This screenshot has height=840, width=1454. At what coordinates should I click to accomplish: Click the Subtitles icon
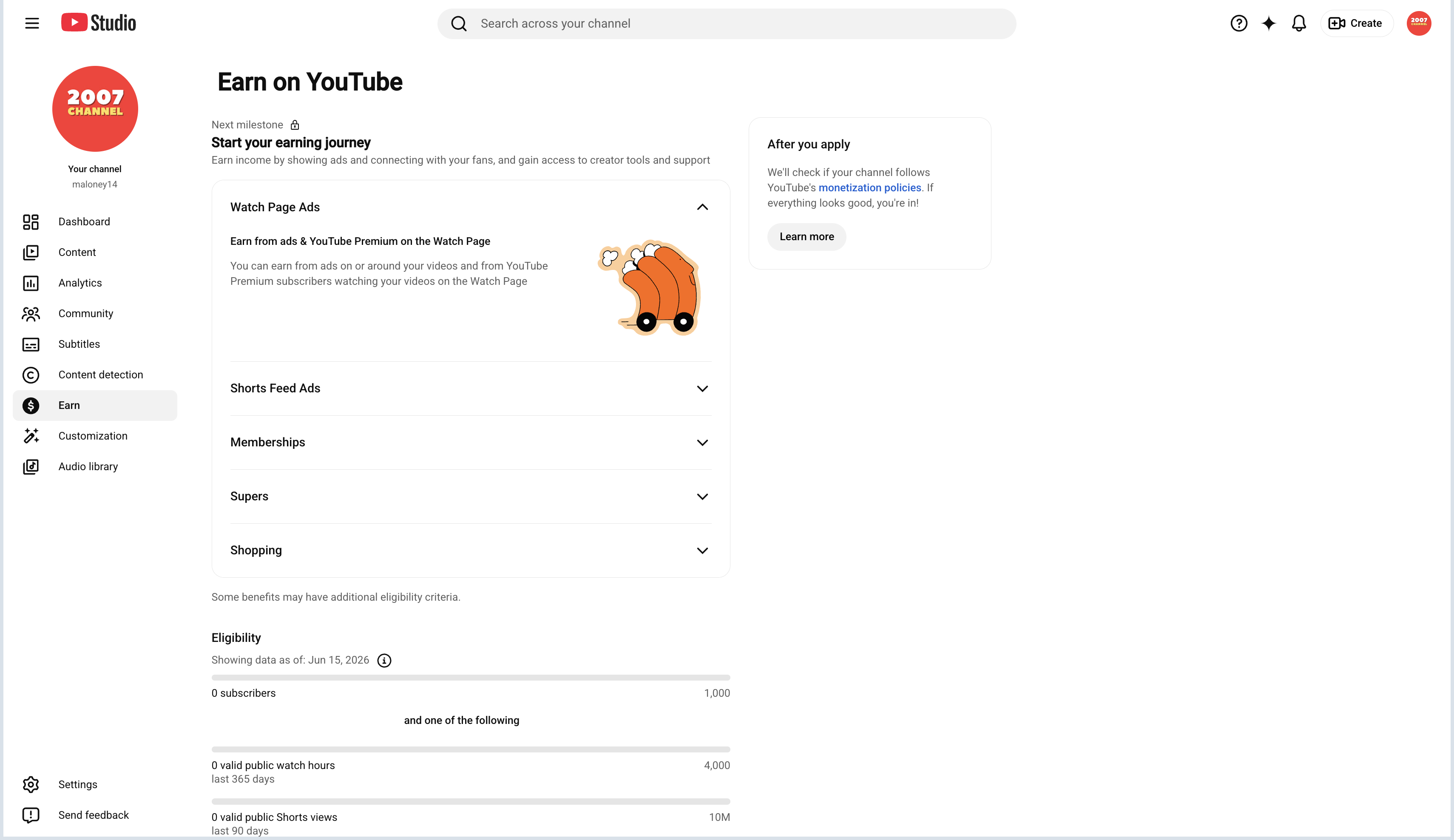click(31, 344)
